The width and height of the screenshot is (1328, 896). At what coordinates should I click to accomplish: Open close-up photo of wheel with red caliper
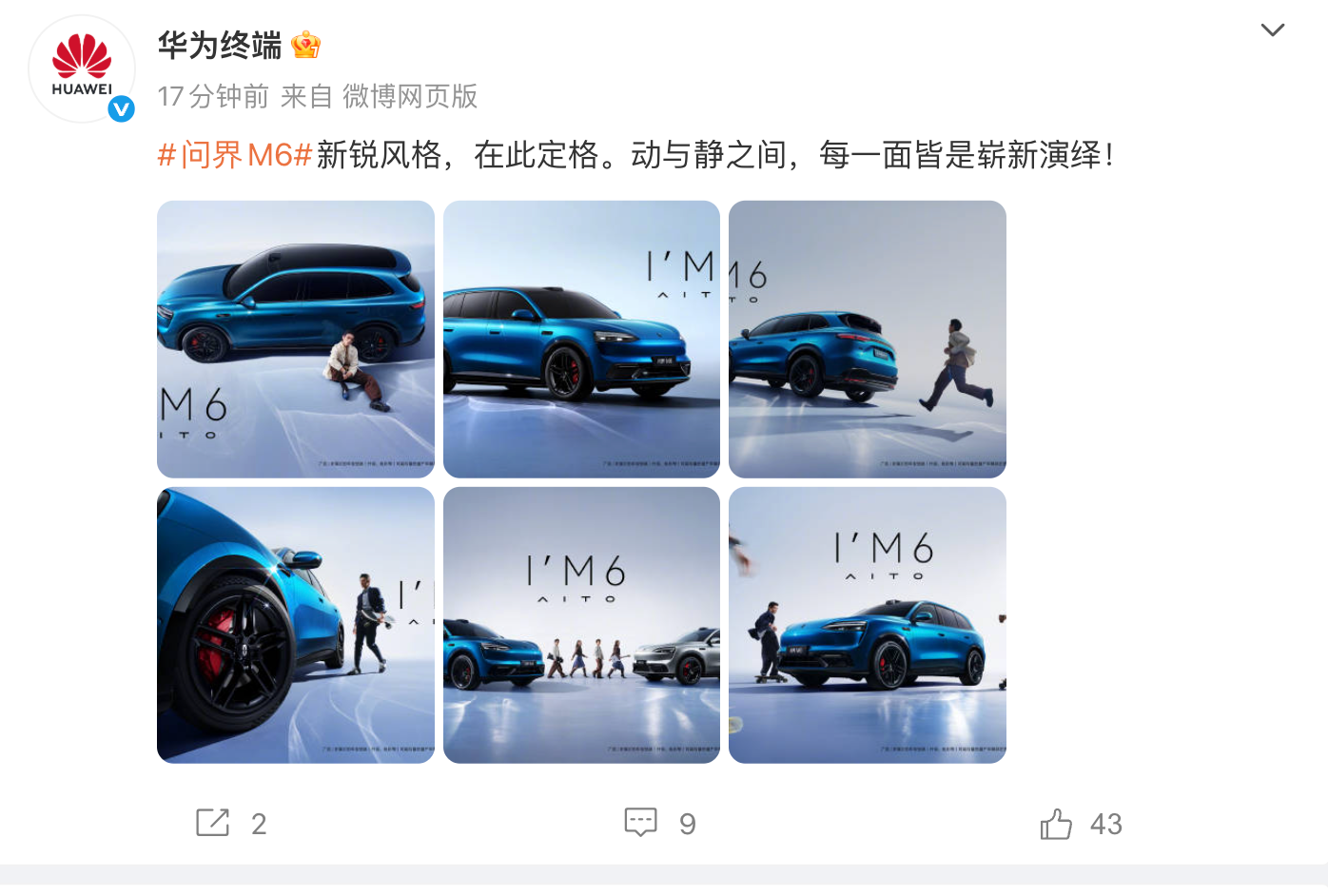[x=296, y=625]
